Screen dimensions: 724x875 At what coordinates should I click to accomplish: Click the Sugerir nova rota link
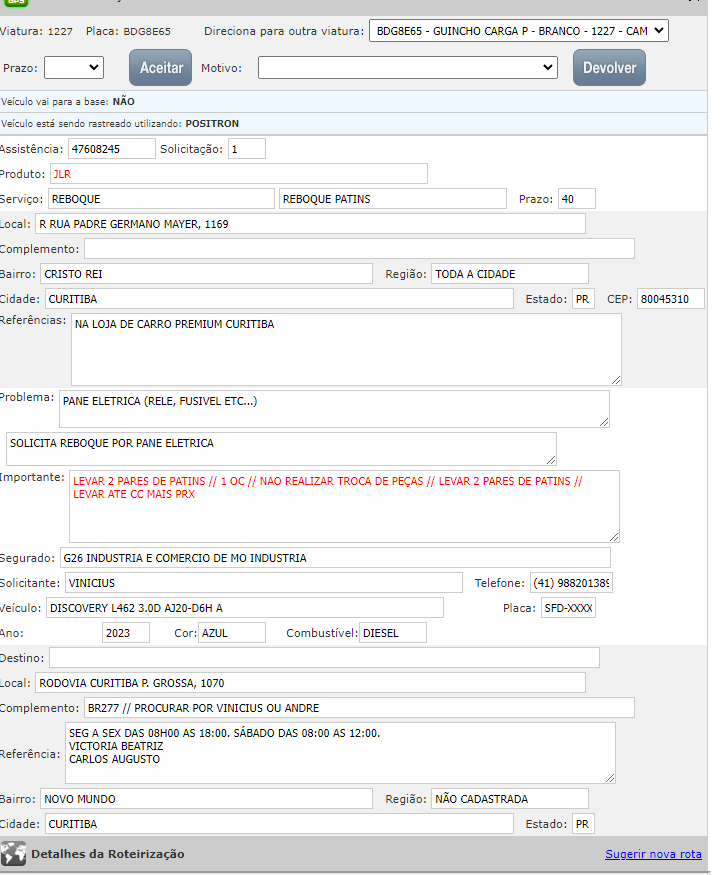[653, 854]
